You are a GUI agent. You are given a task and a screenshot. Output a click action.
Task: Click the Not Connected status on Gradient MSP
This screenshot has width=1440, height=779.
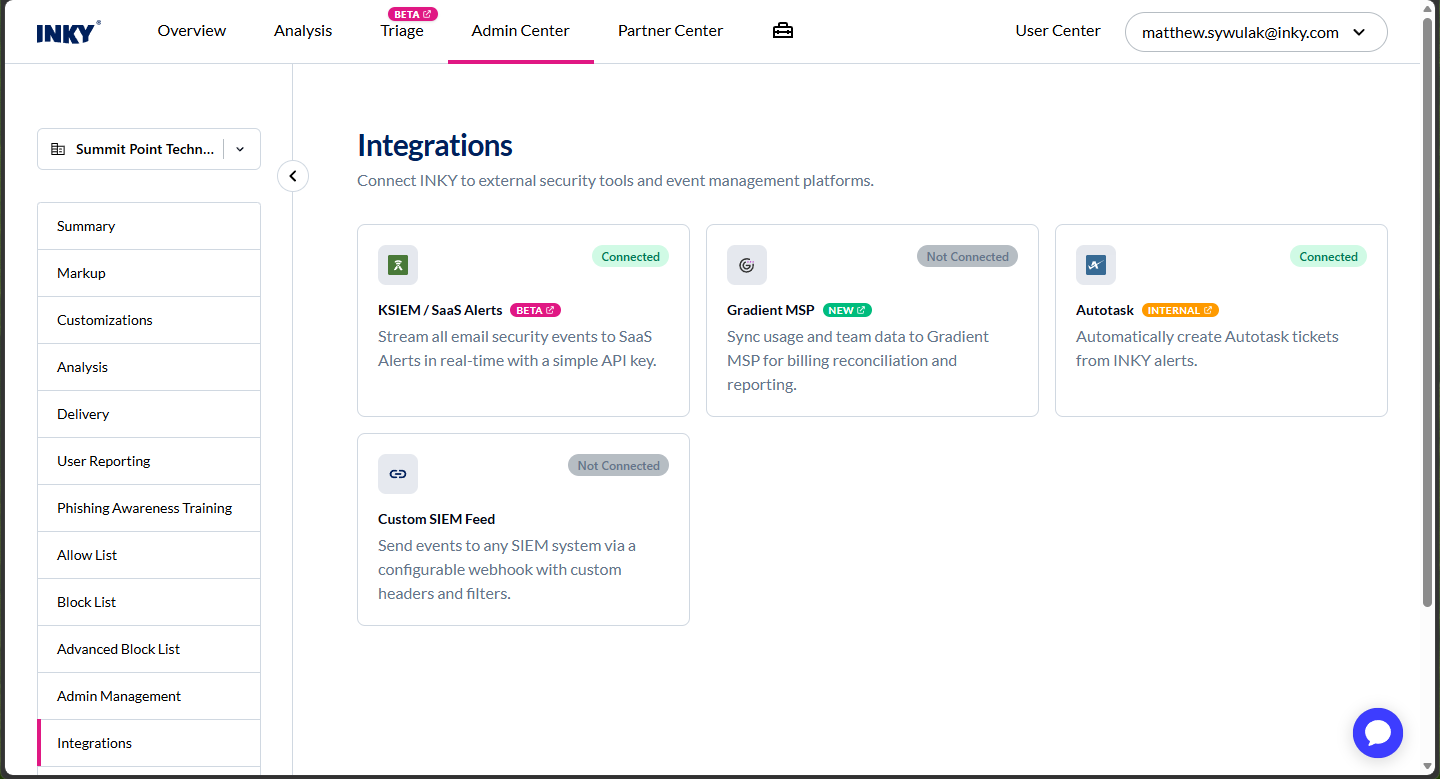click(967, 257)
